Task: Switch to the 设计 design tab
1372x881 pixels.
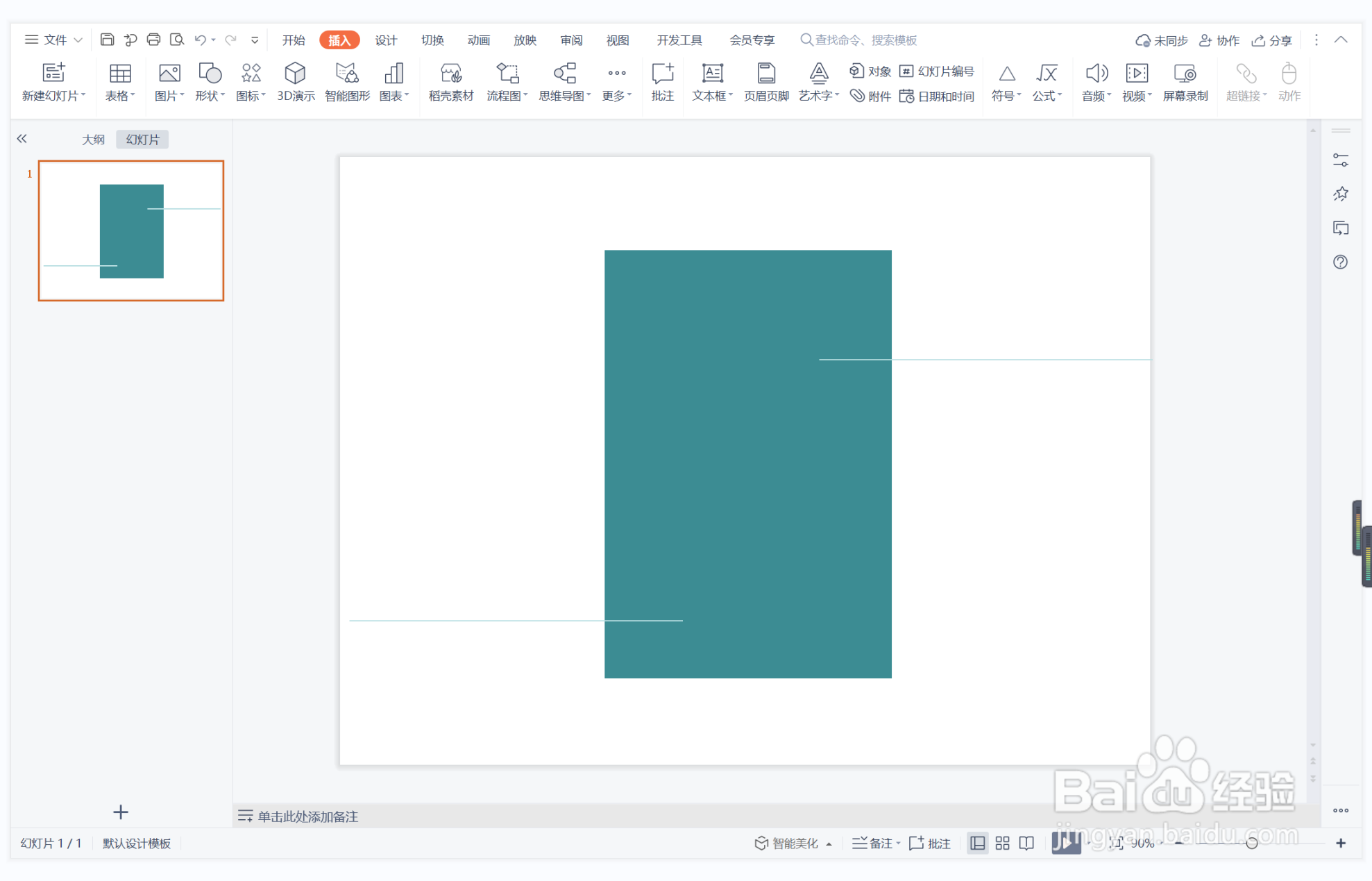Action: (386, 40)
